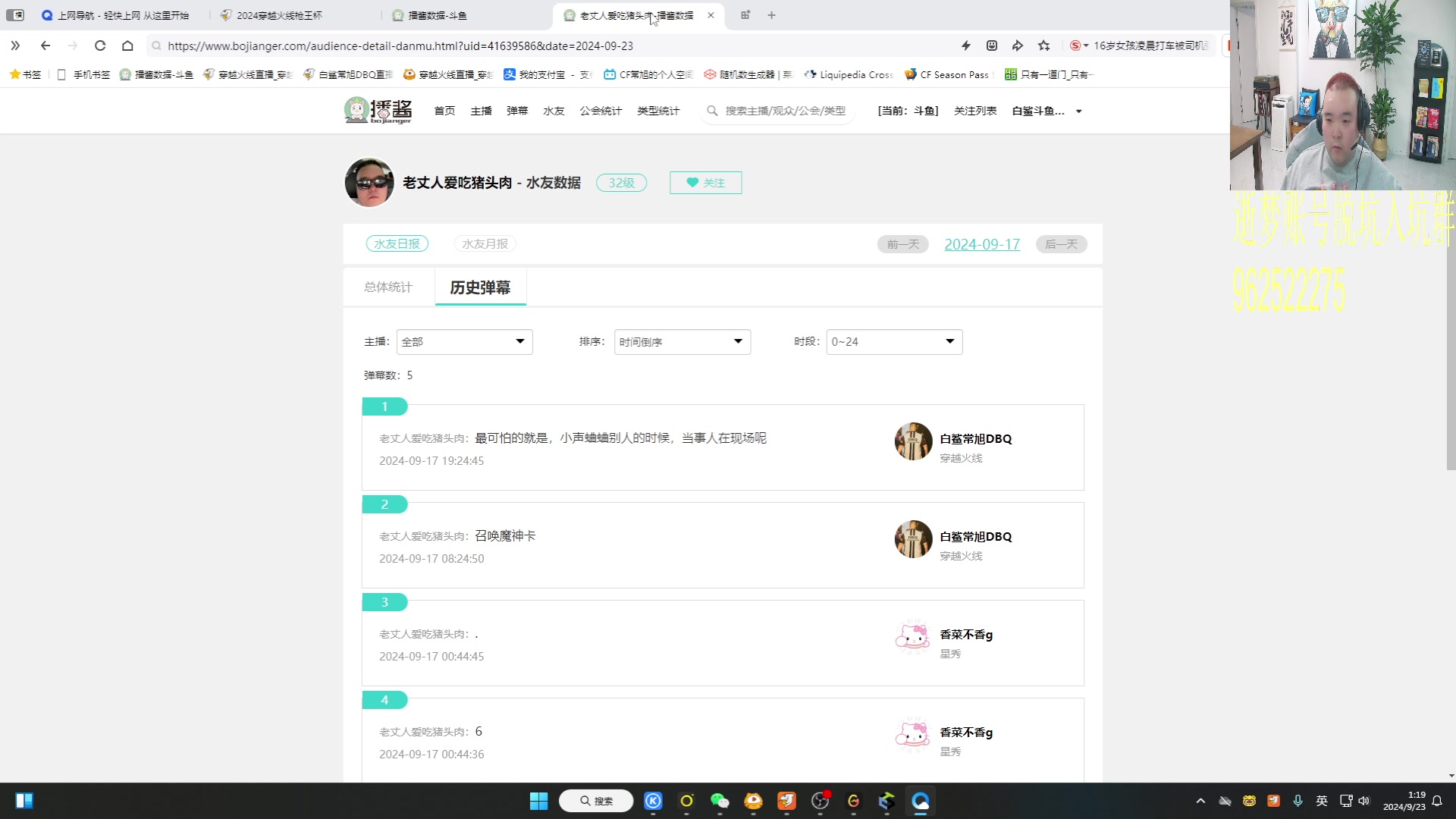Click the share arrow icon in address bar
The width and height of the screenshot is (1456, 819).
point(1018,45)
